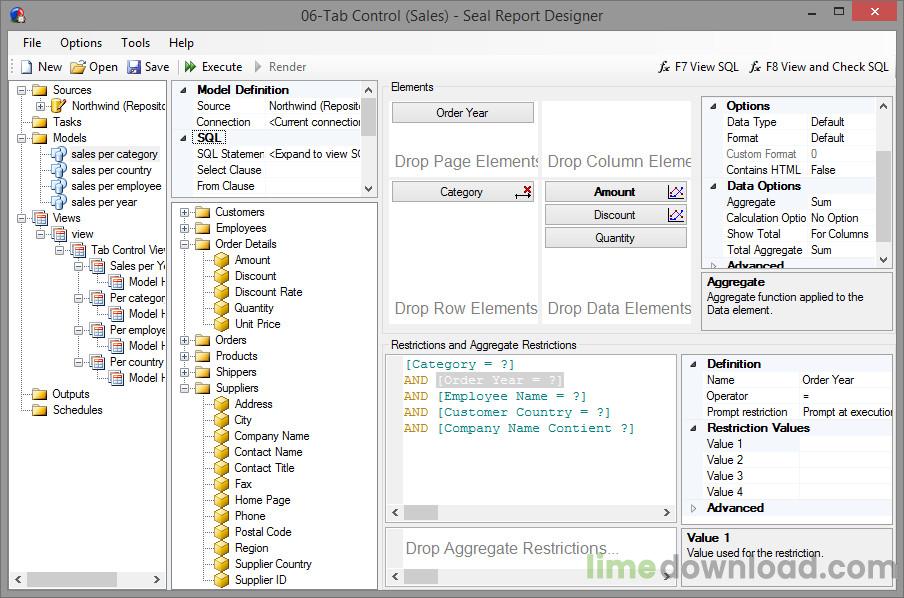Click the [Employee Name = ?] restriction
The height and width of the screenshot is (598, 904).
pos(511,396)
